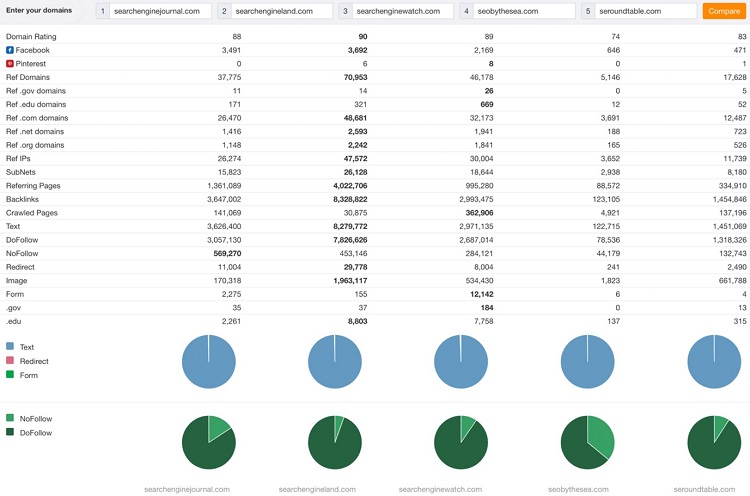Edit domain field containing seroundtable.com
This screenshot has width=750, height=496.
[x=646, y=11]
